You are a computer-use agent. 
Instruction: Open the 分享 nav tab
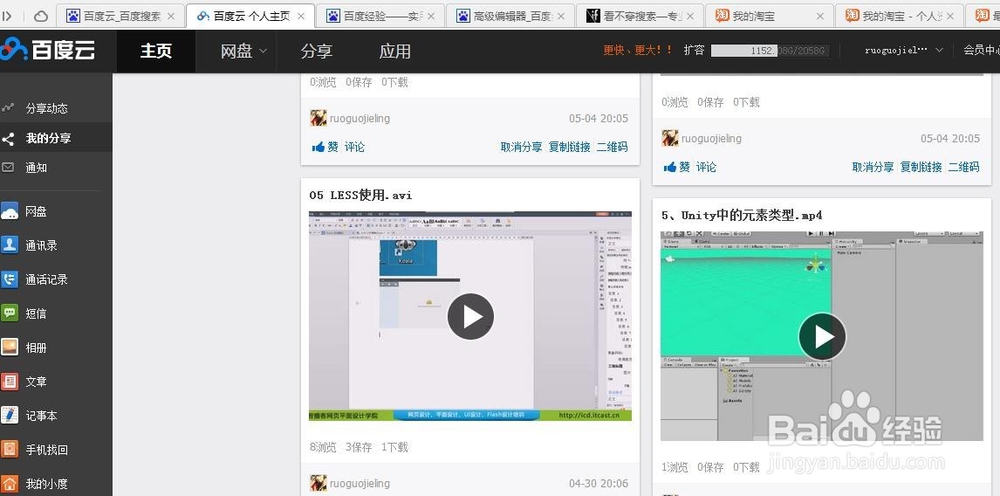coord(316,51)
